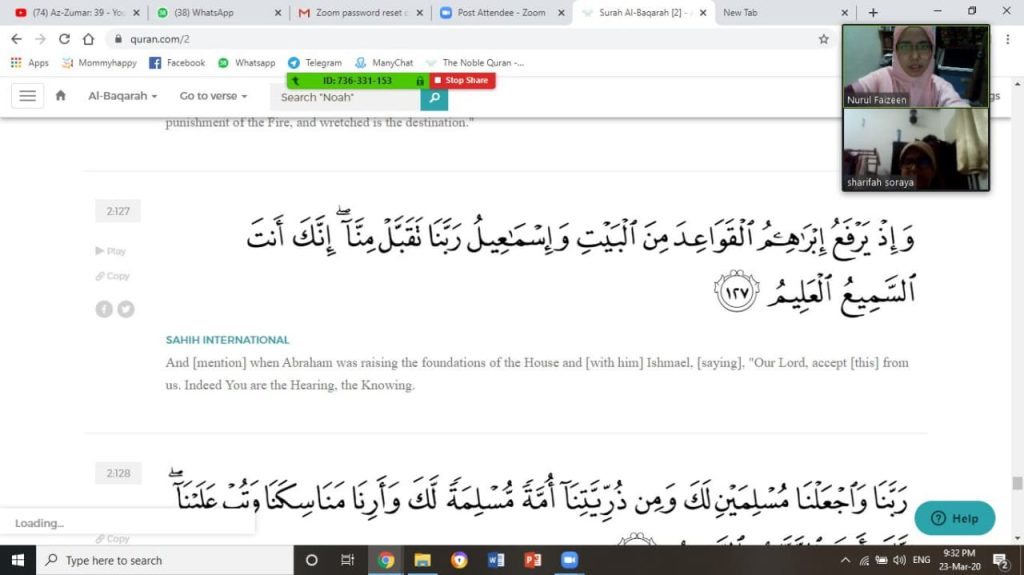Open the Go to verse dropdown
Viewport: 1024px width, 575px height.
(213, 96)
